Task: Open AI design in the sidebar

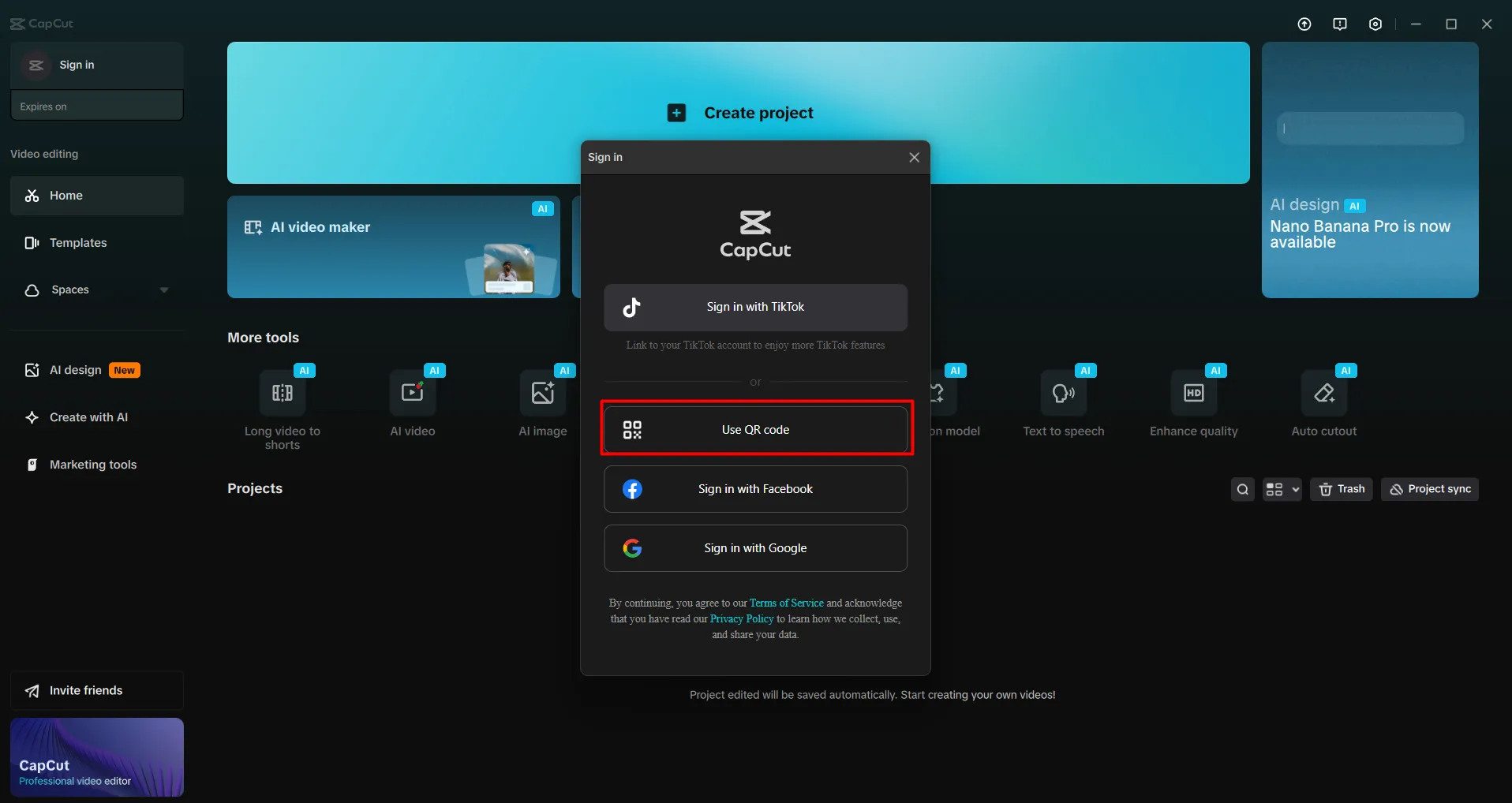Action: (97, 370)
